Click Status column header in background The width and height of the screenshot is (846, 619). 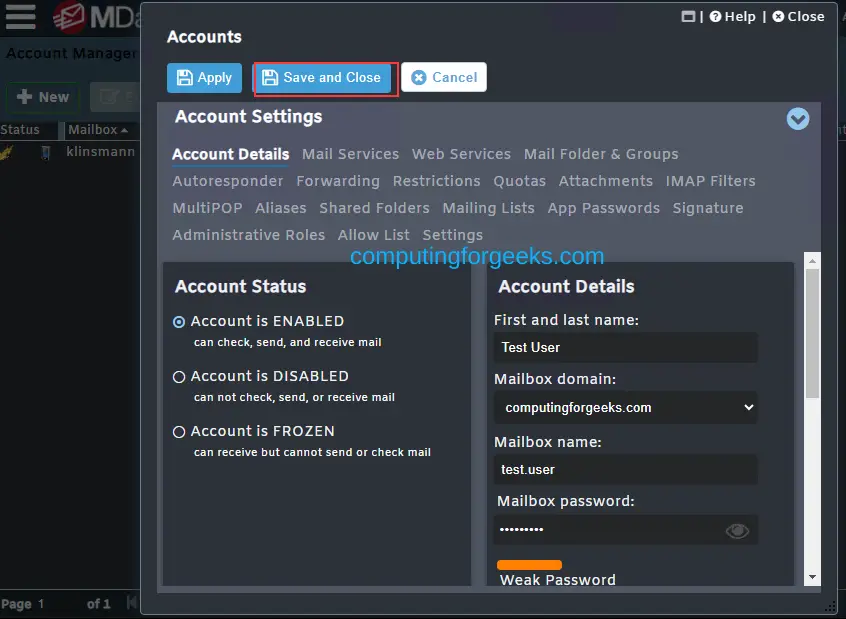[20, 130]
